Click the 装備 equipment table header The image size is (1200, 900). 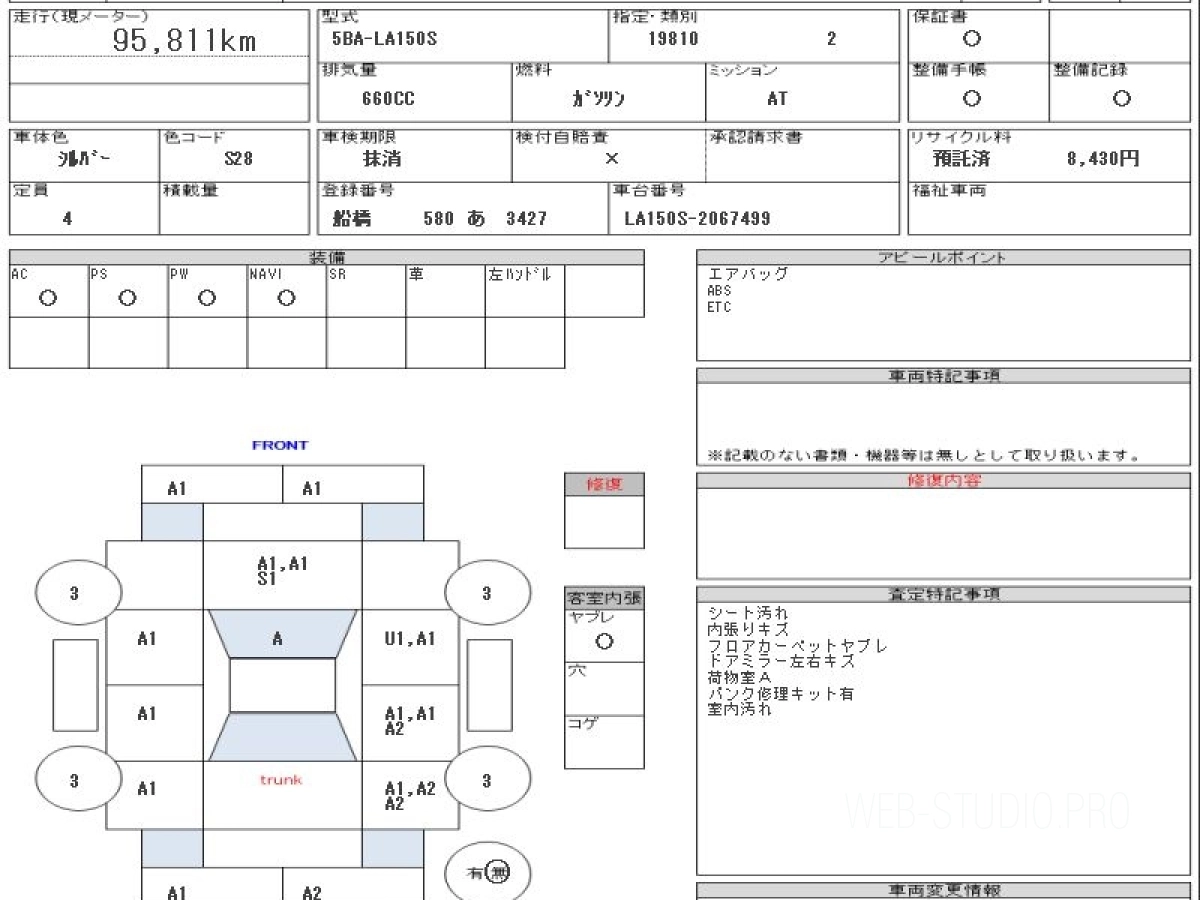coord(327,257)
